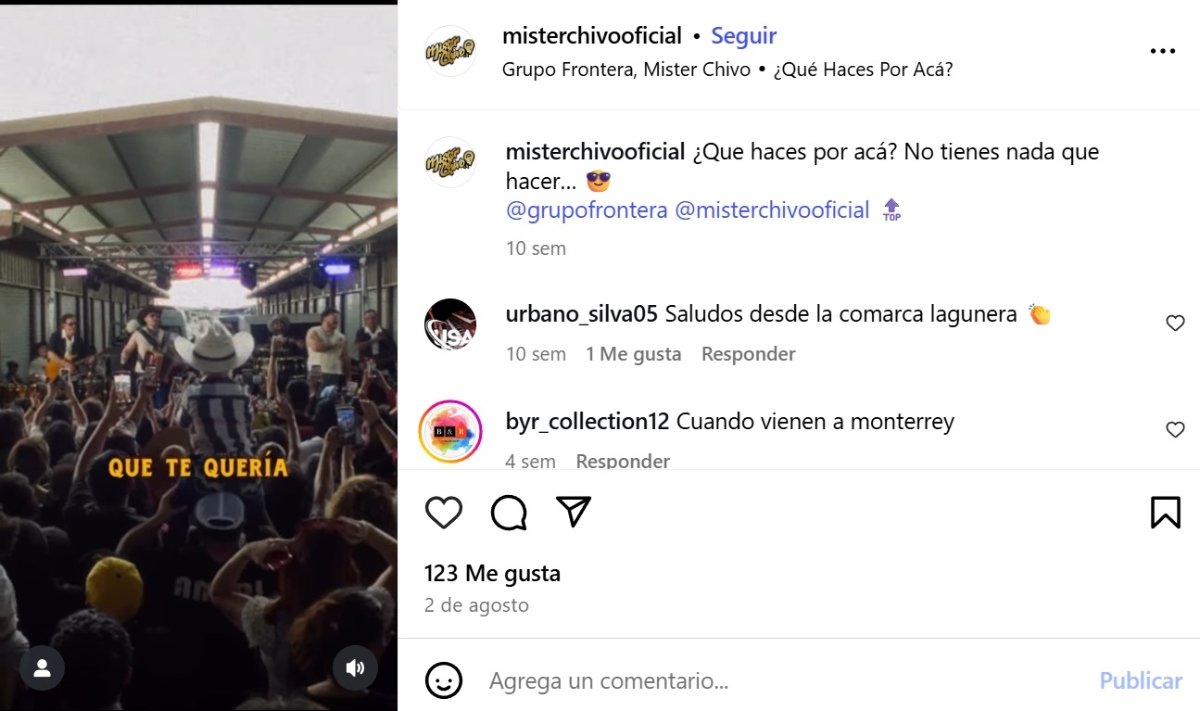This screenshot has height=711, width=1200.
Task: Share post using paper plane icon
Action: (573, 512)
